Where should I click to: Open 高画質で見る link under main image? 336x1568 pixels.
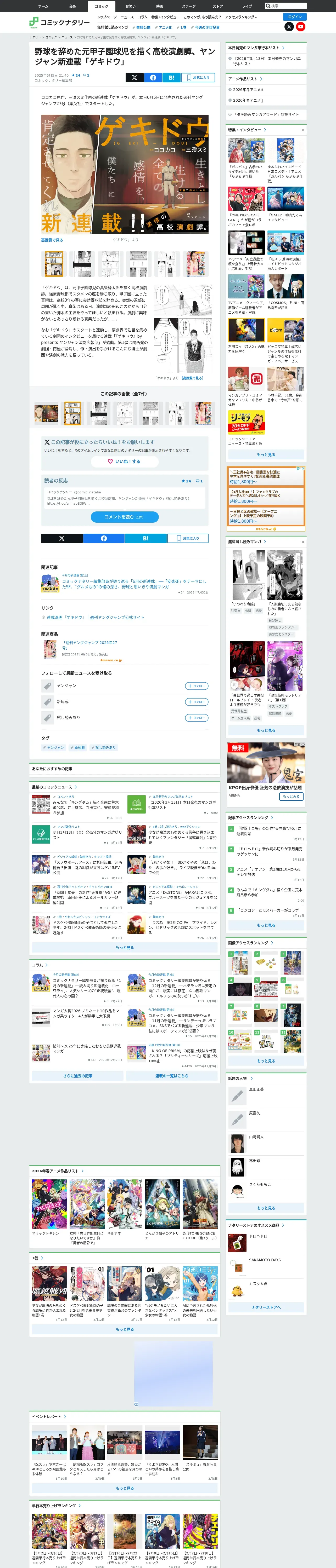tap(52, 240)
